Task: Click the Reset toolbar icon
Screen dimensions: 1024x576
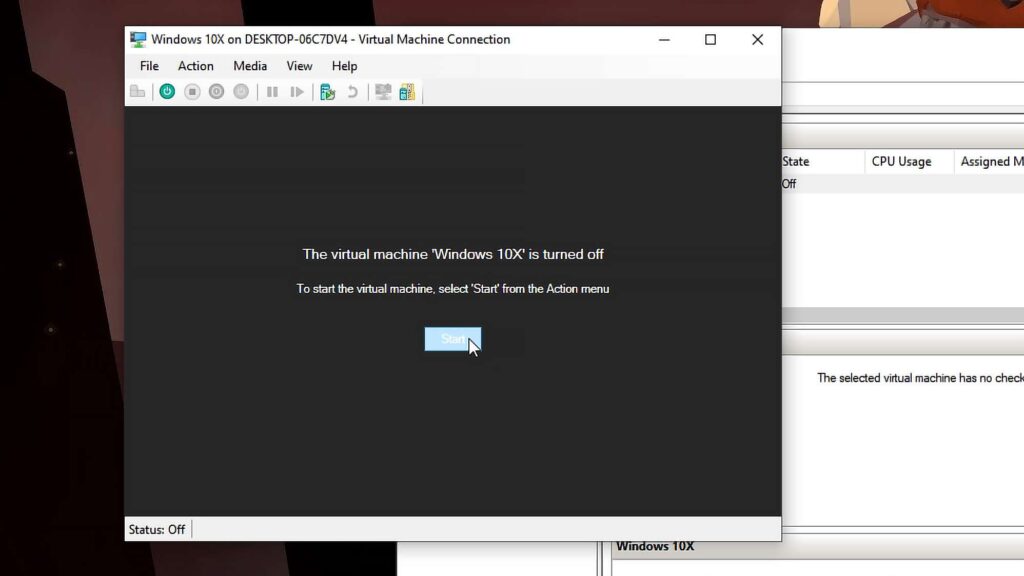Action: click(297, 92)
